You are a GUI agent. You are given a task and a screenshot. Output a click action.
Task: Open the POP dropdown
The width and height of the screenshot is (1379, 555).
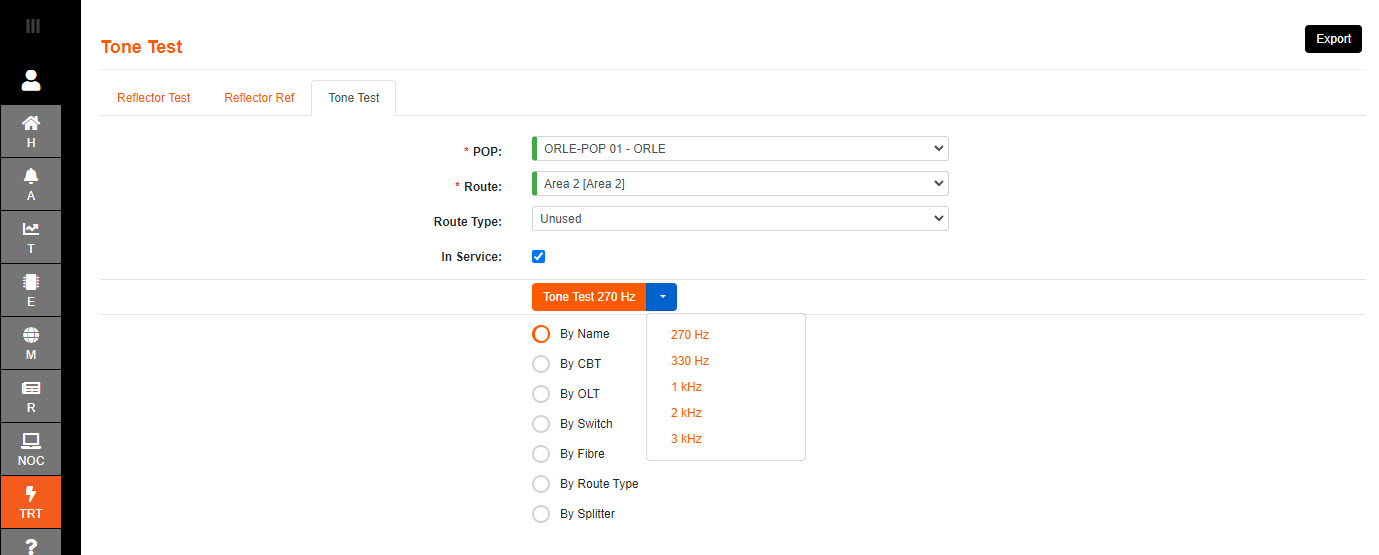(740, 149)
